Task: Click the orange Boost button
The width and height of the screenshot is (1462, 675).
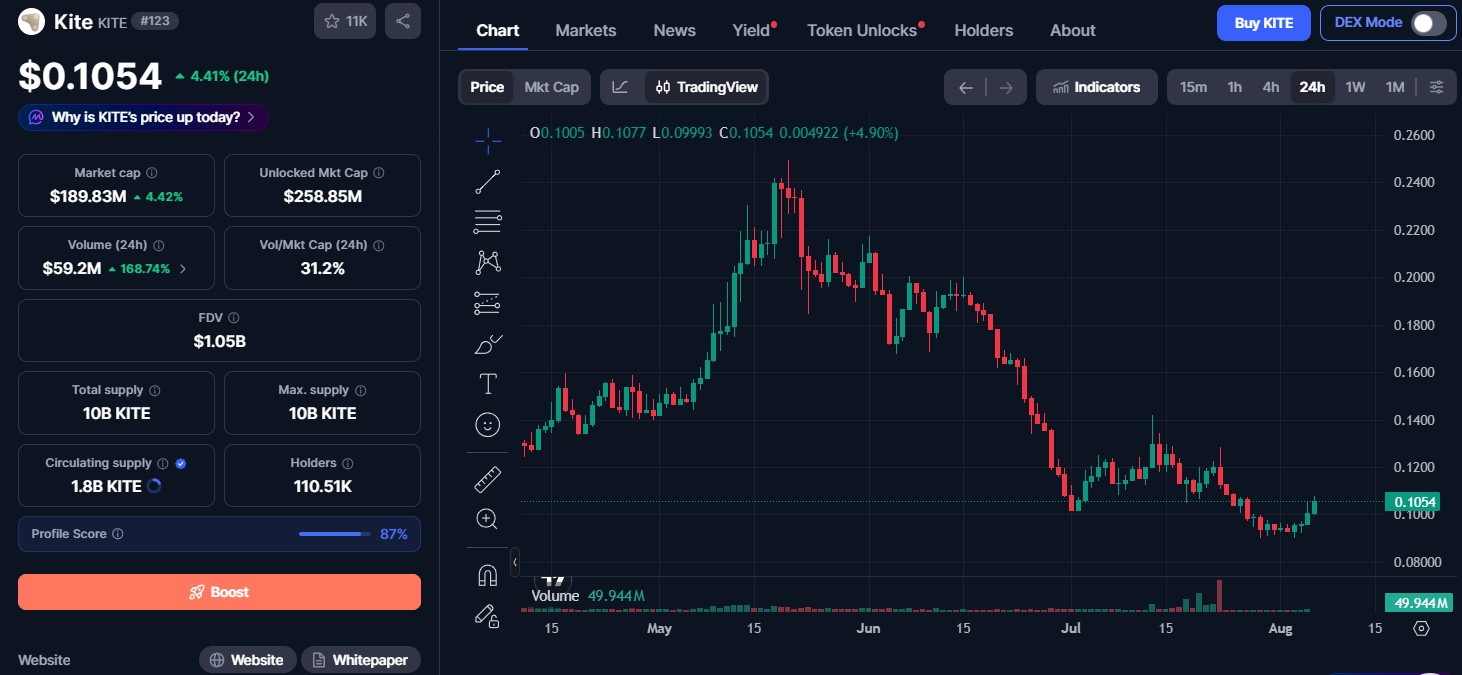Action: click(x=219, y=592)
